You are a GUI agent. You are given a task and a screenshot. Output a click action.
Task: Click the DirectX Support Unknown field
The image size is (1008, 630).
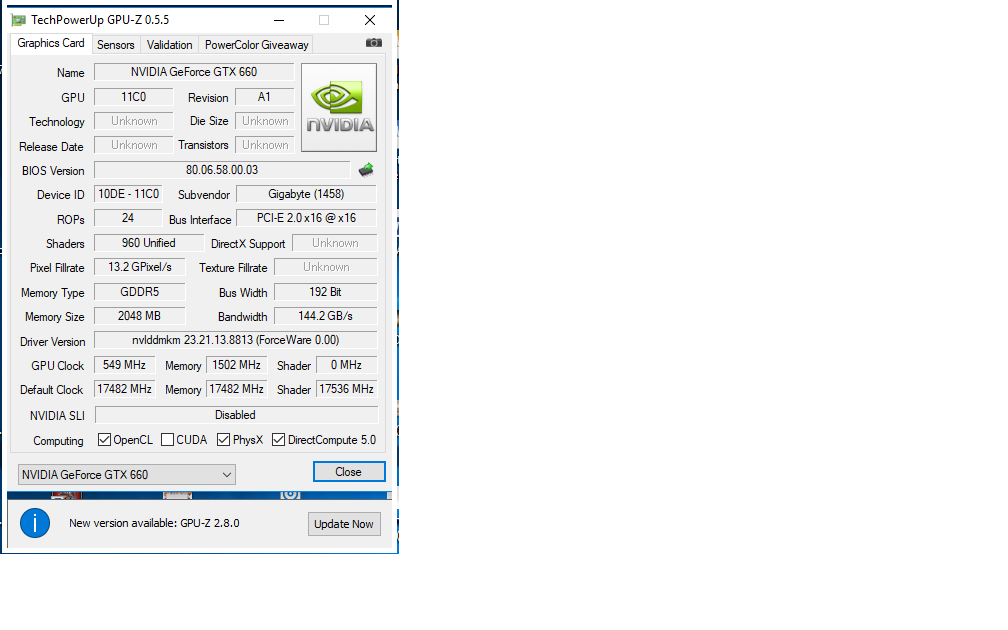pos(335,243)
